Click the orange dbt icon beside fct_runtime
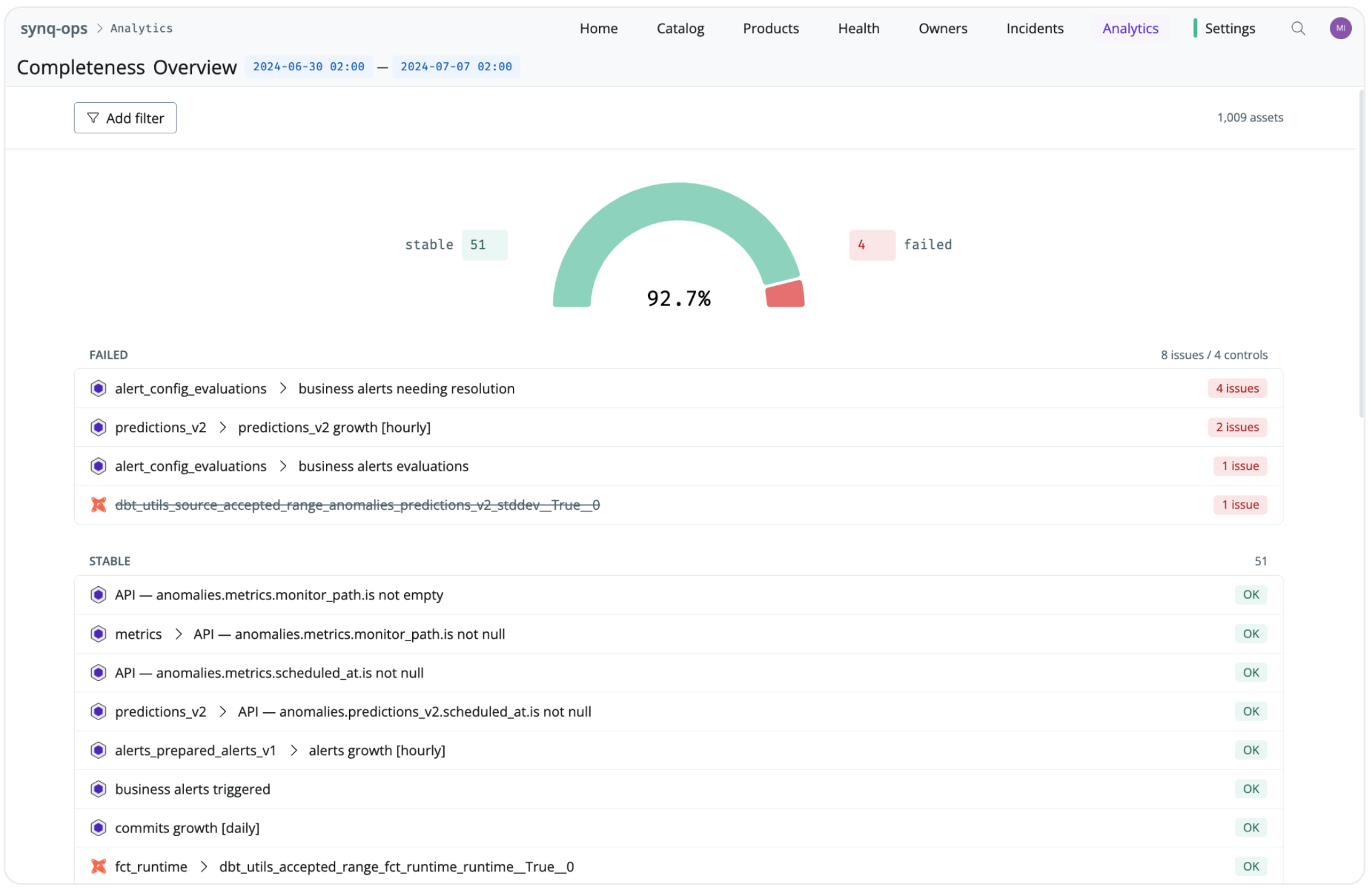1372x890 pixels. 98,866
